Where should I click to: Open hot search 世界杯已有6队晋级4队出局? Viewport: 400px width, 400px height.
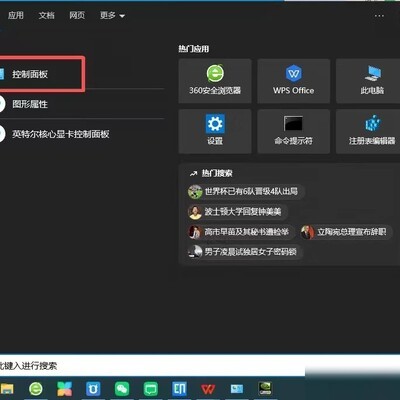point(246,192)
